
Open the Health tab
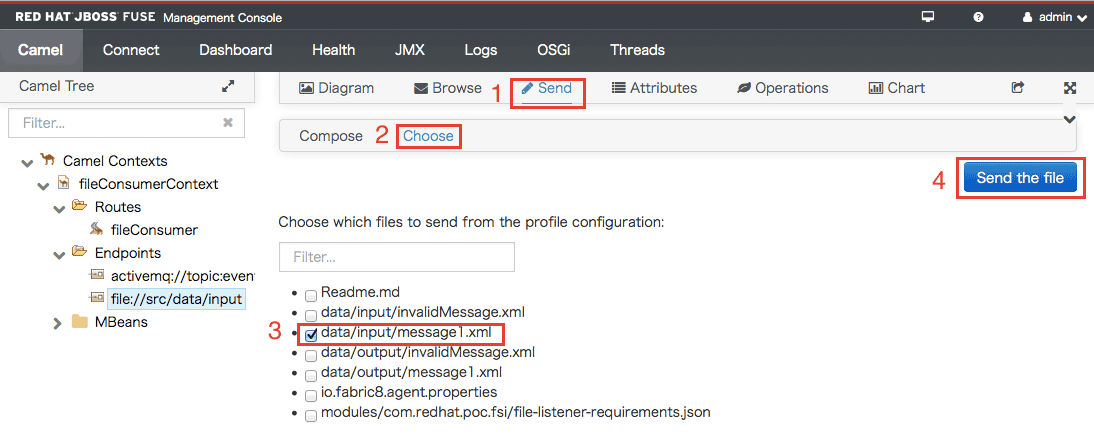(334, 50)
